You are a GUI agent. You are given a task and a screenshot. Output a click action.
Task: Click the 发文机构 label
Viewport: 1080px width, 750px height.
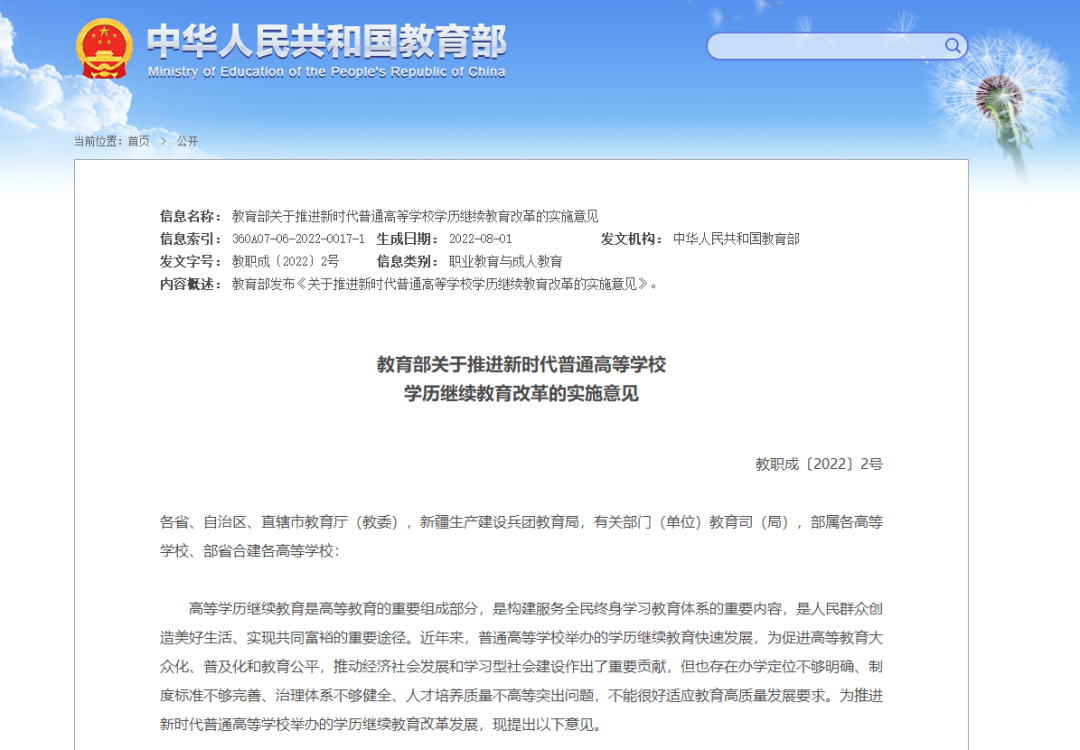[631, 239]
